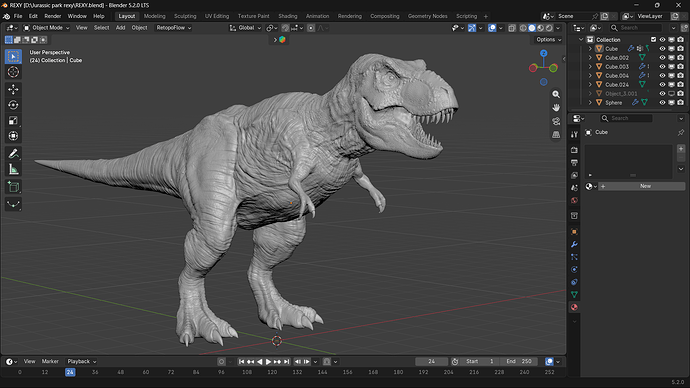Viewport: 690px width, 388px height.
Task: Toggle viewport overlays
Action: pyautogui.click(x=492, y=28)
